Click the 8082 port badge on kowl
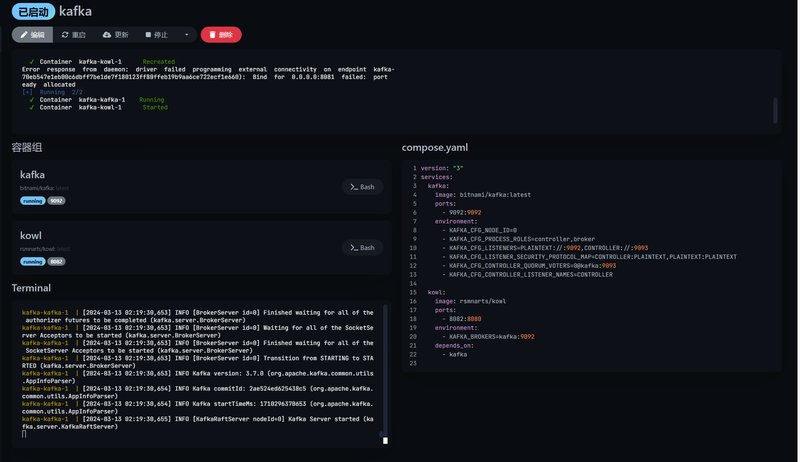 coord(57,261)
